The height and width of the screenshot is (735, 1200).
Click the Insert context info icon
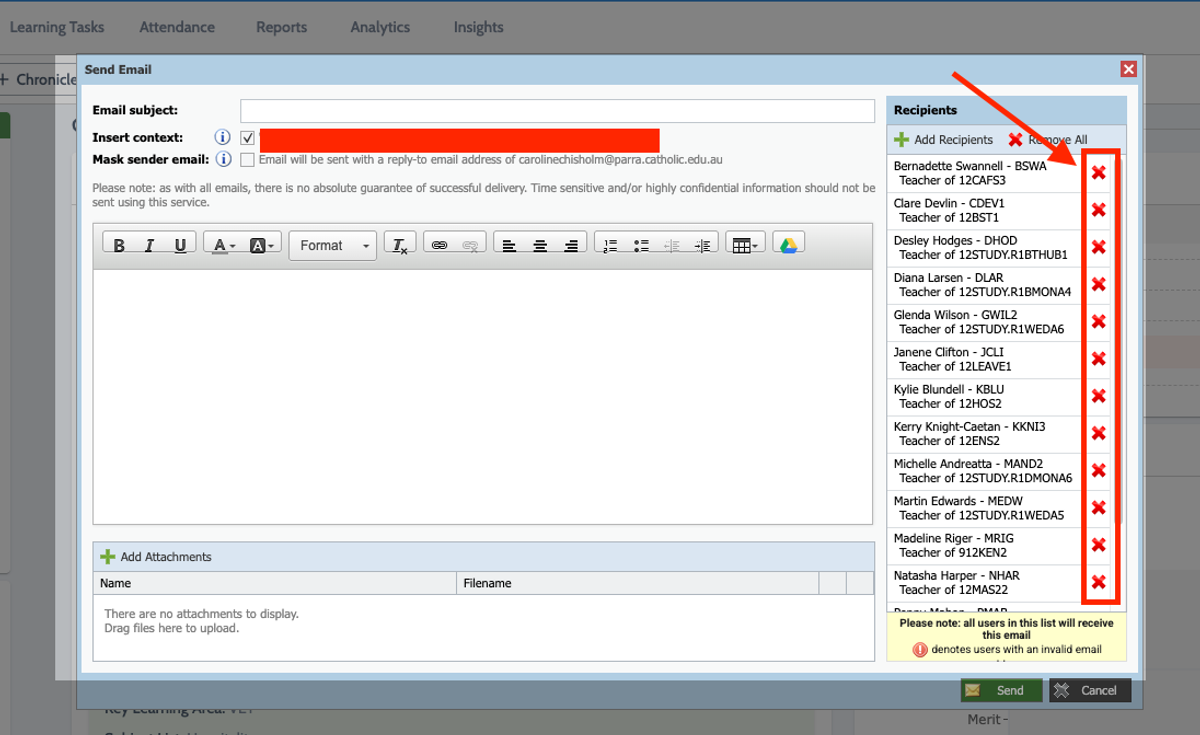pyautogui.click(x=223, y=138)
